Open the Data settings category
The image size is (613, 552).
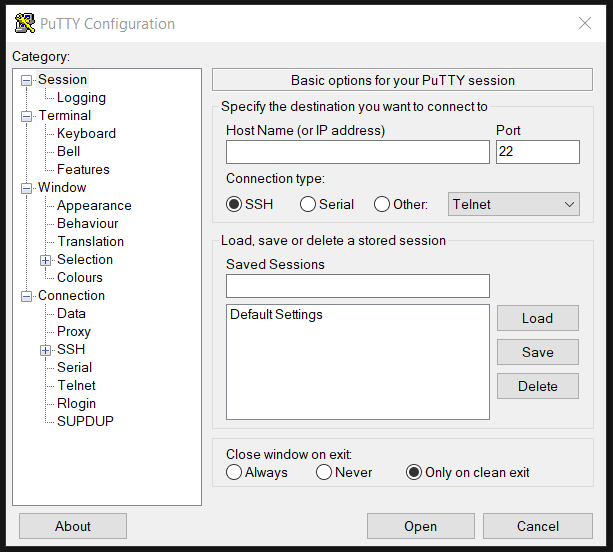(x=71, y=313)
